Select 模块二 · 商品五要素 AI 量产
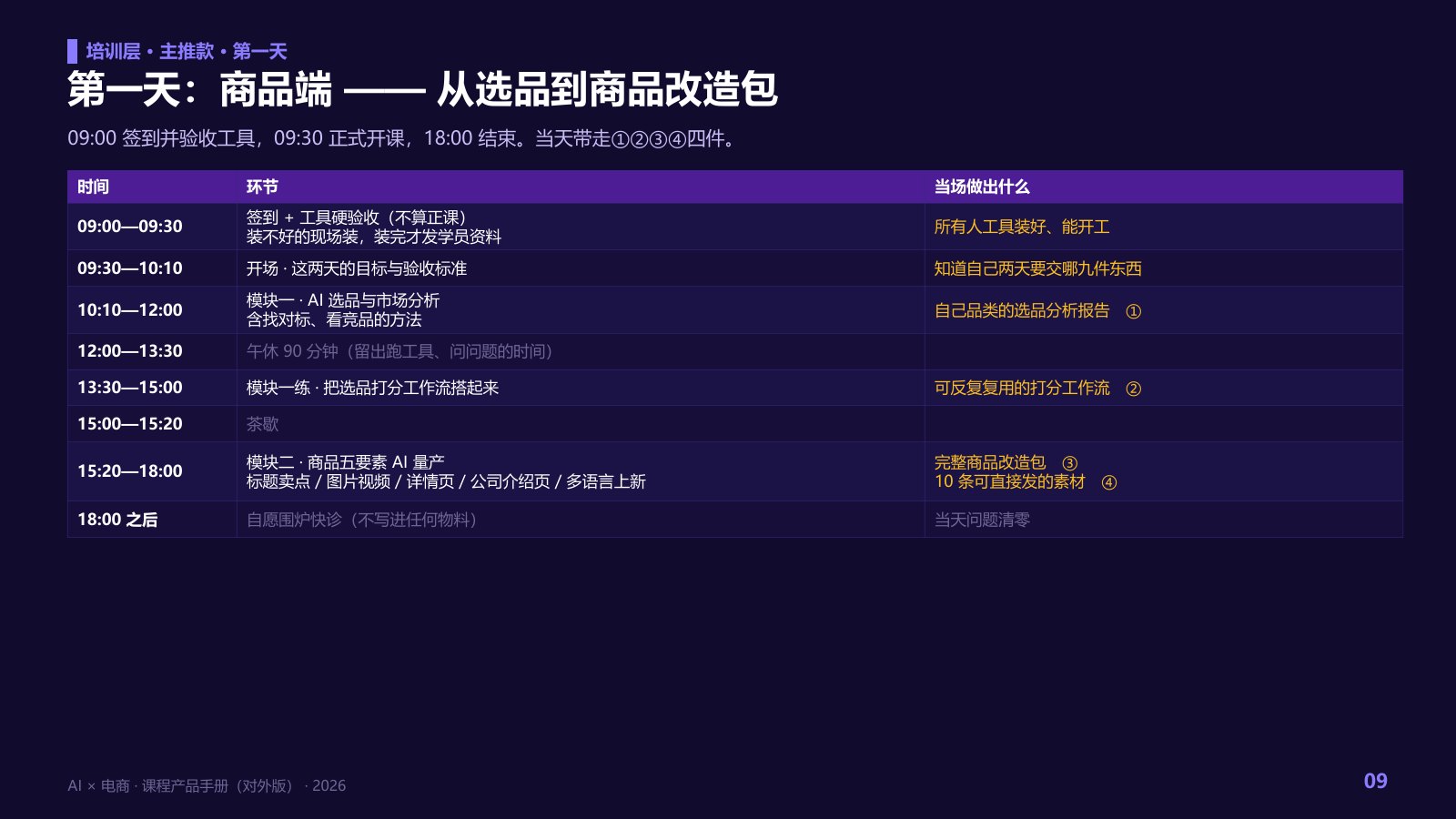1456x819 pixels. tap(346, 462)
